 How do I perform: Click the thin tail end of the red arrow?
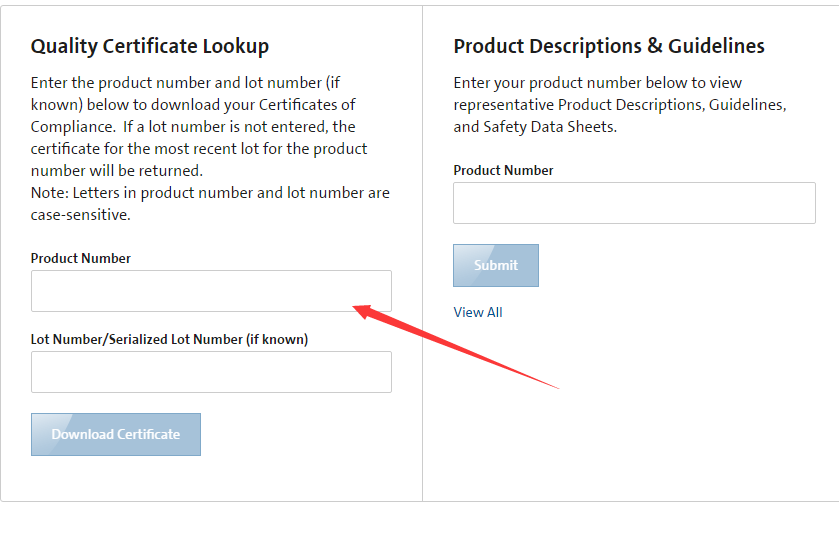coord(554,386)
